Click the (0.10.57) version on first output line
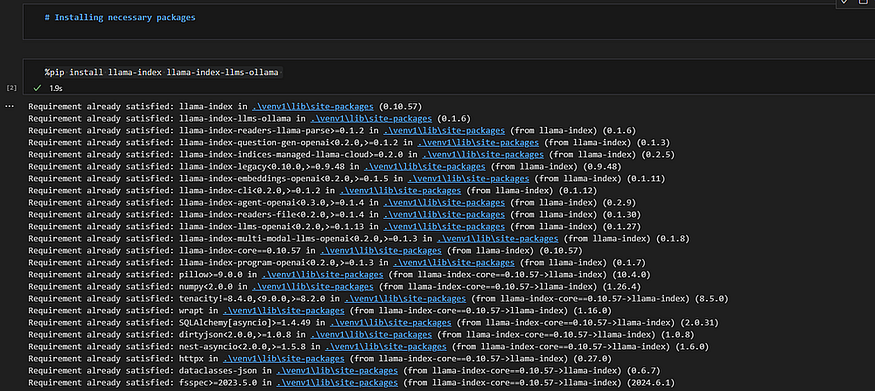The width and height of the screenshot is (875, 391). 400,107
